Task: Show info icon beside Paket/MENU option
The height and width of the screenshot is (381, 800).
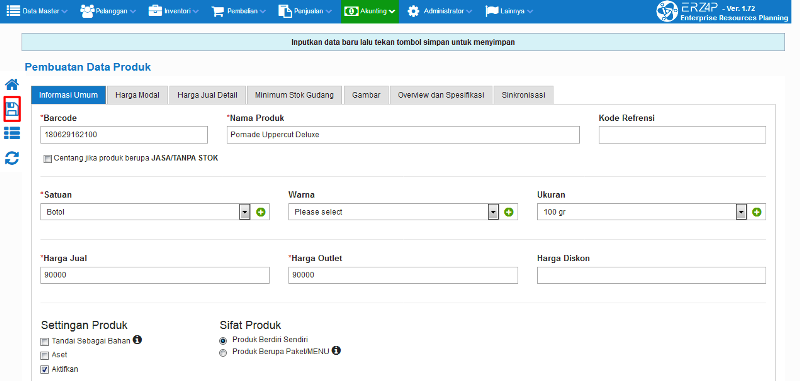Action: click(336, 351)
